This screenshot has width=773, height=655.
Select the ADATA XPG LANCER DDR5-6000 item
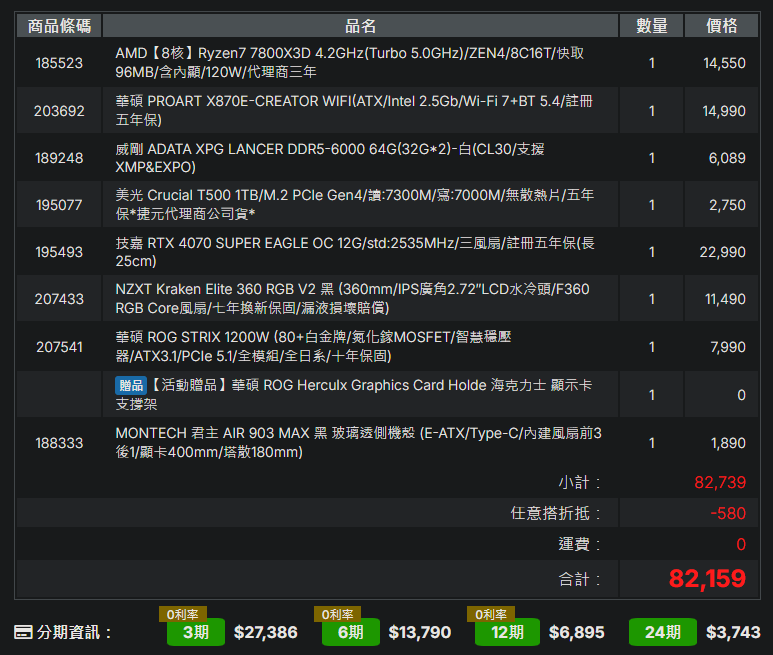pos(330,158)
